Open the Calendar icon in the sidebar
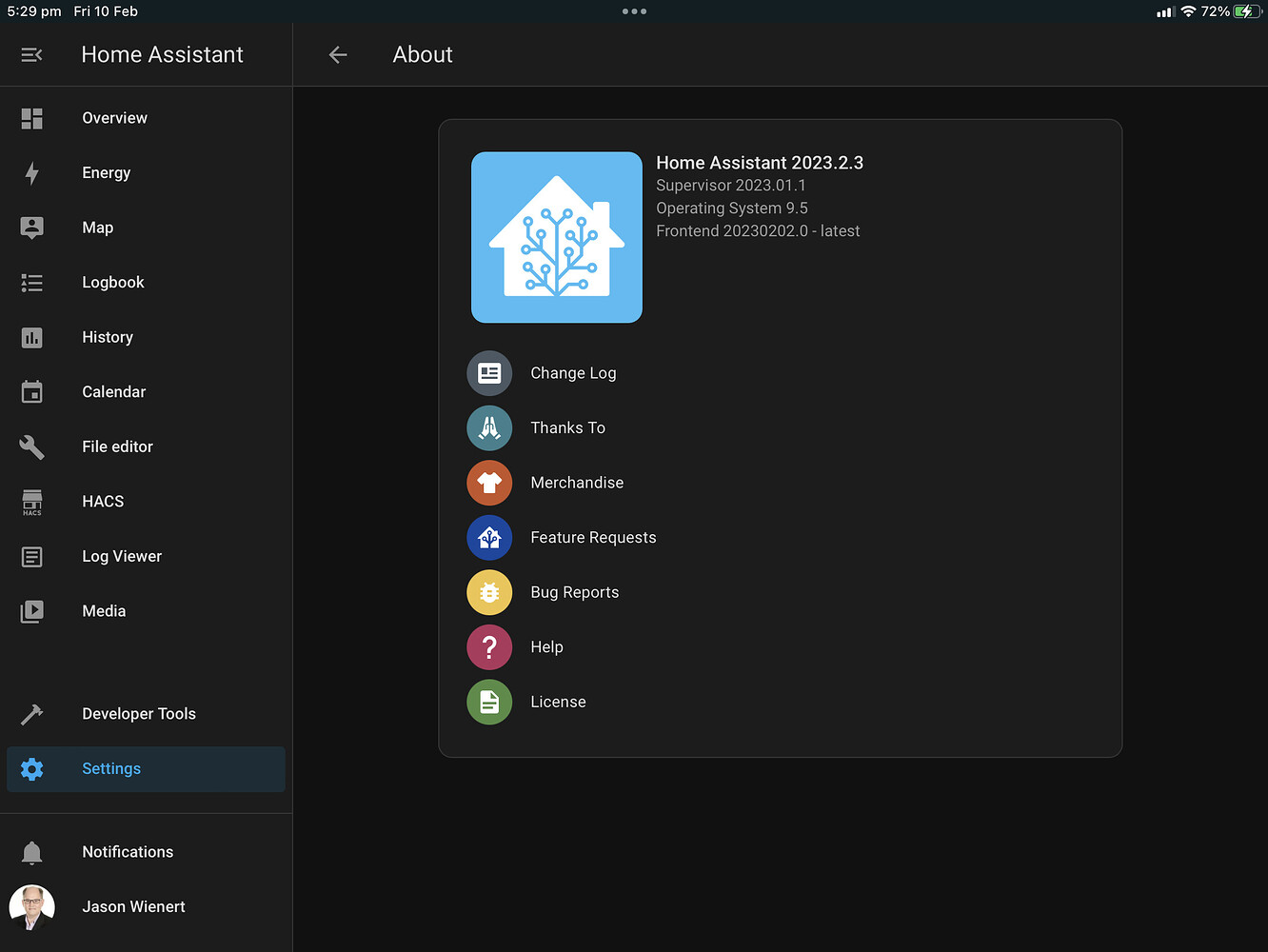The width and height of the screenshot is (1268, 952). 31,391
